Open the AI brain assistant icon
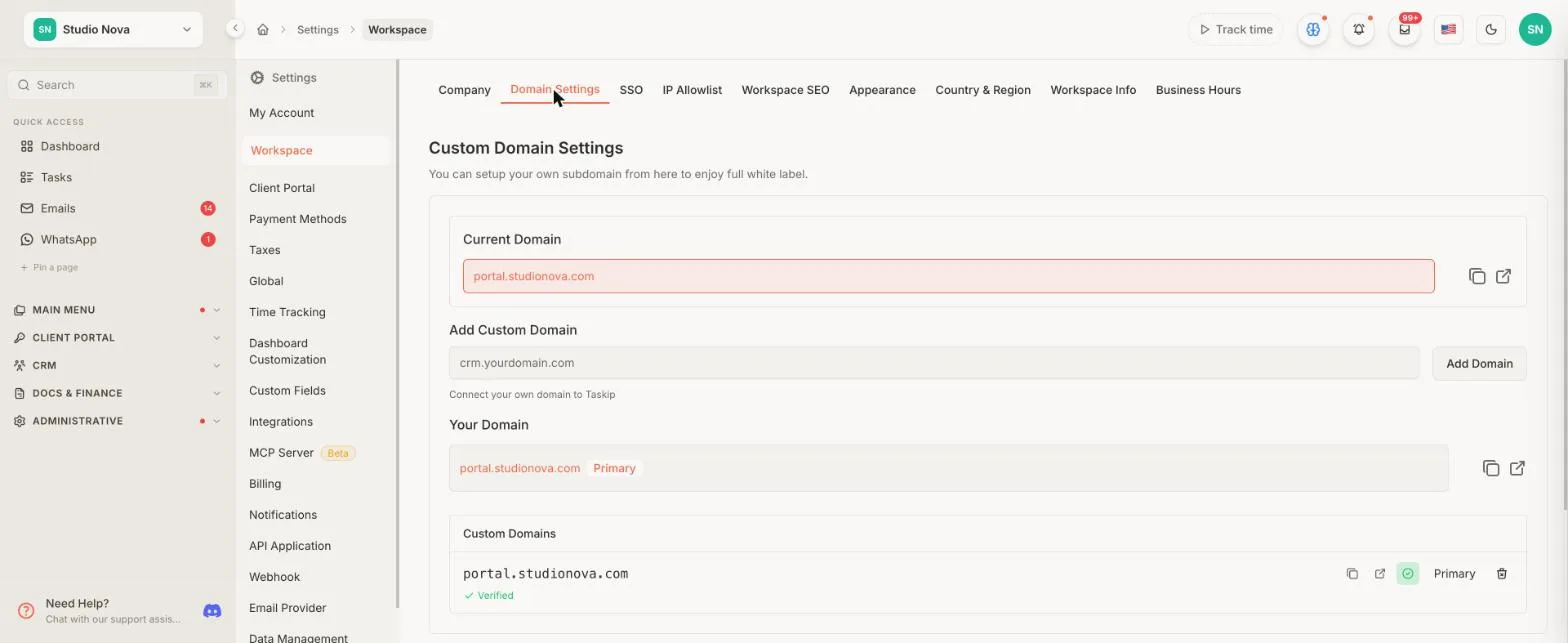 1313,30
